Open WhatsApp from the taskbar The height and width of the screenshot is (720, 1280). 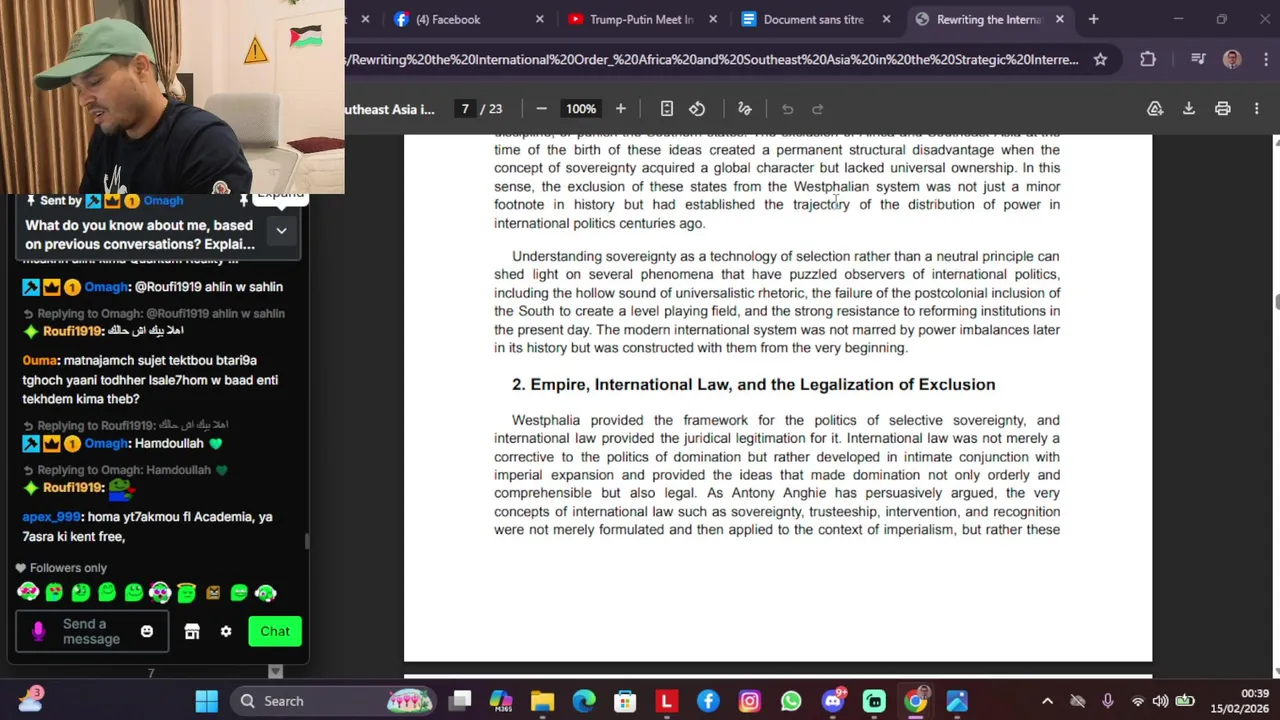point(791,701)
